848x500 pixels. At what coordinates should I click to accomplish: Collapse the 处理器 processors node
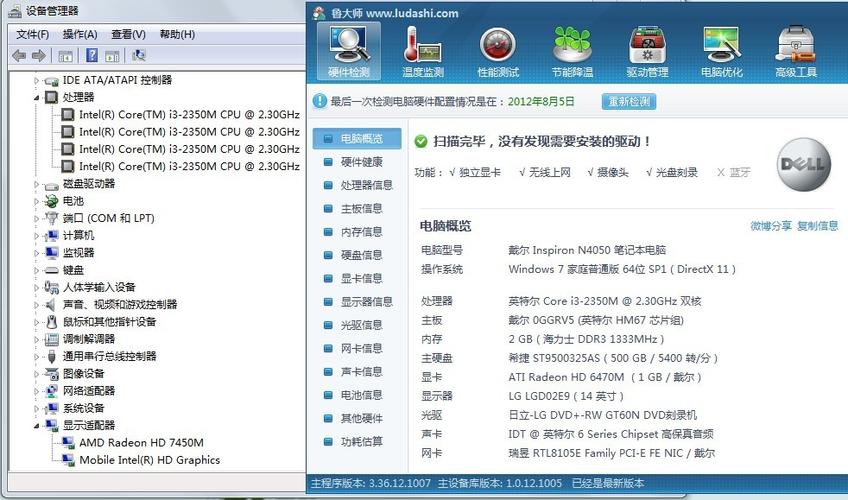pos(37,98)
